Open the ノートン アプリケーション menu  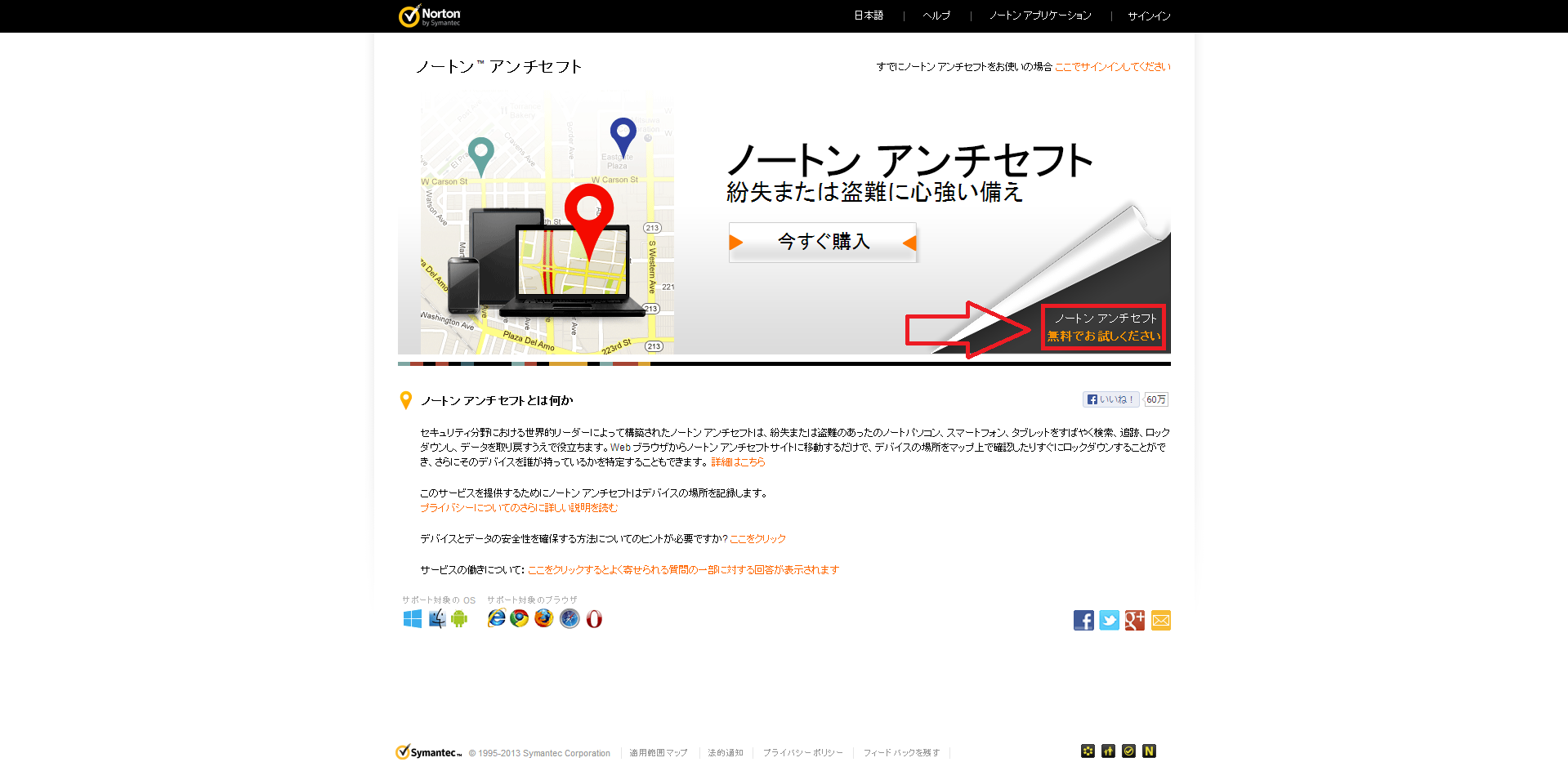[x=1040, y=16]
